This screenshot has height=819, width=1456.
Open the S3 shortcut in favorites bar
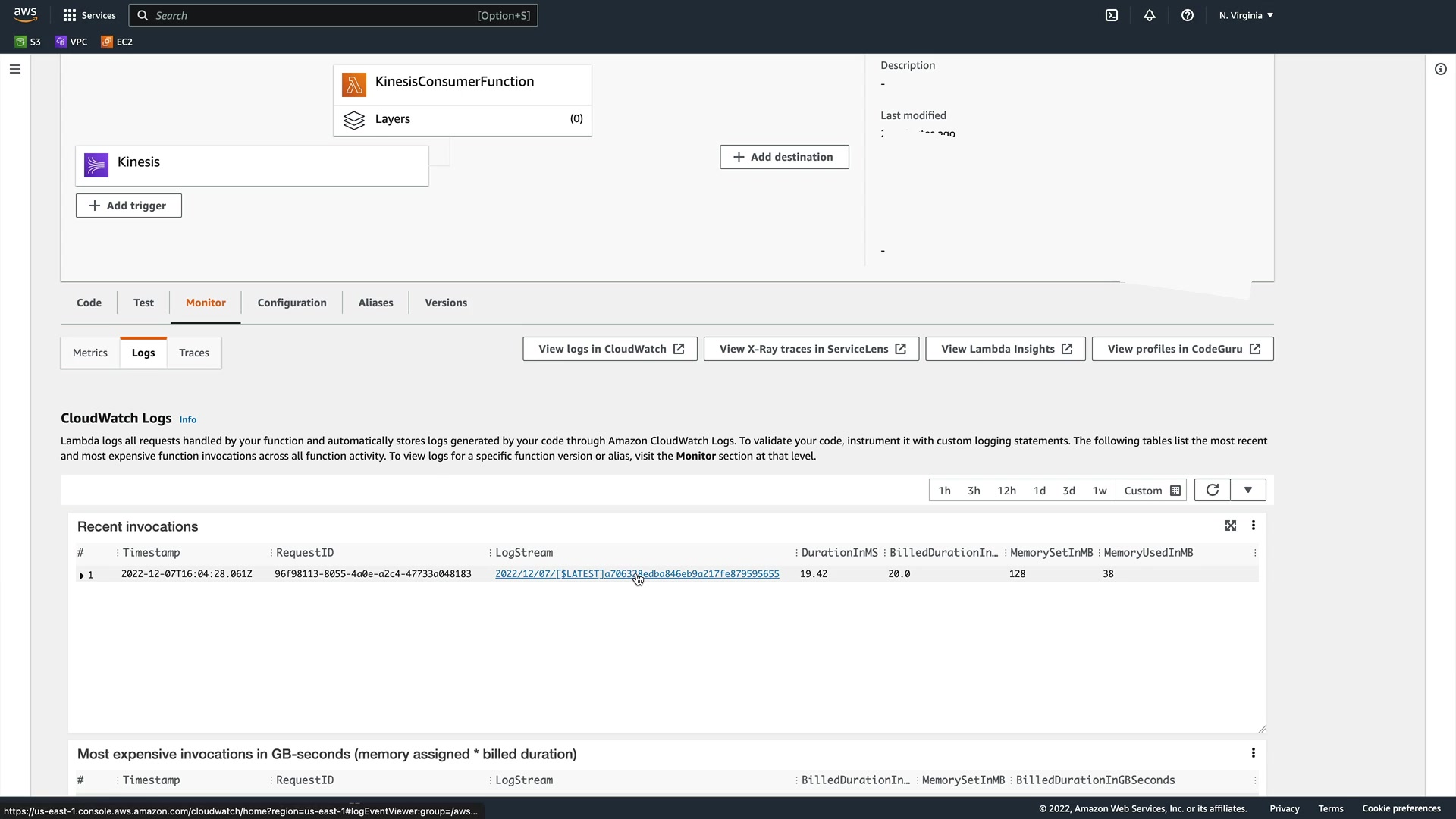click(28, 42)
